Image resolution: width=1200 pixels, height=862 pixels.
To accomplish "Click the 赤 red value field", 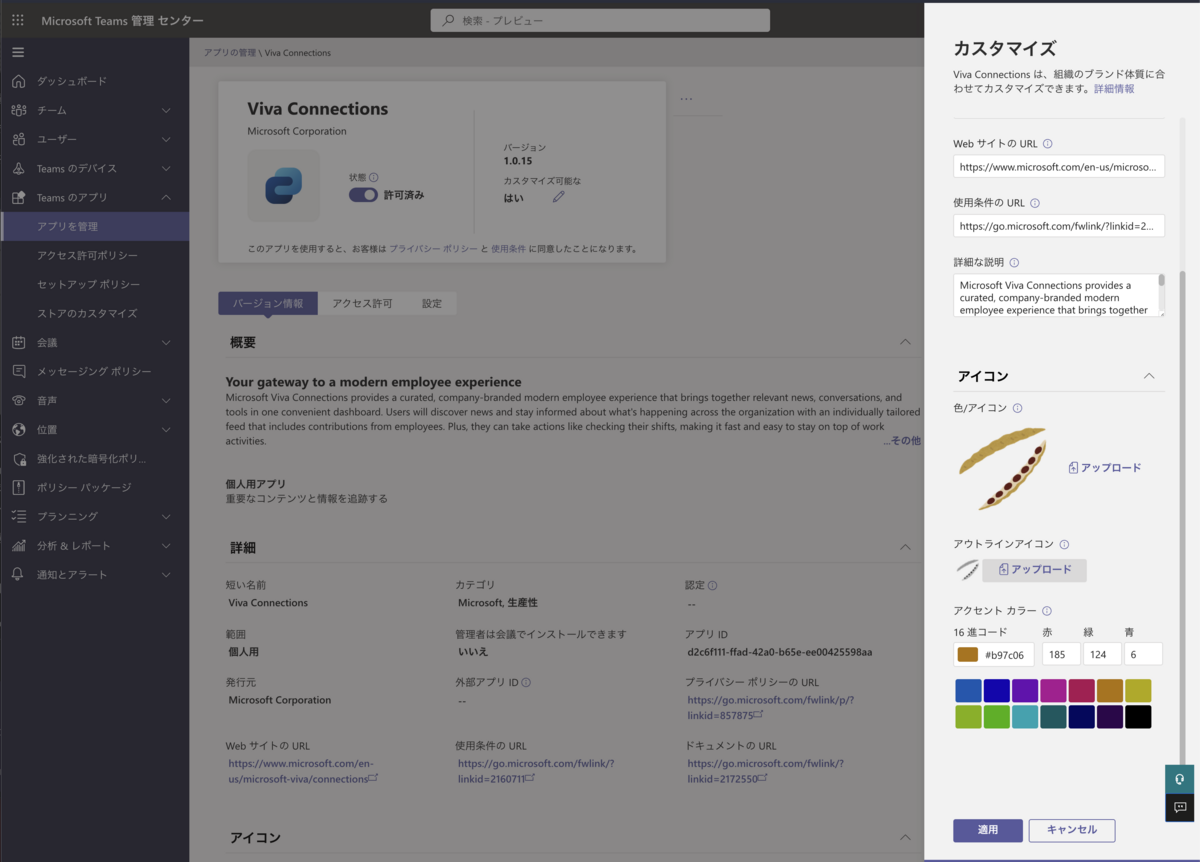I will coord(1061,655).
